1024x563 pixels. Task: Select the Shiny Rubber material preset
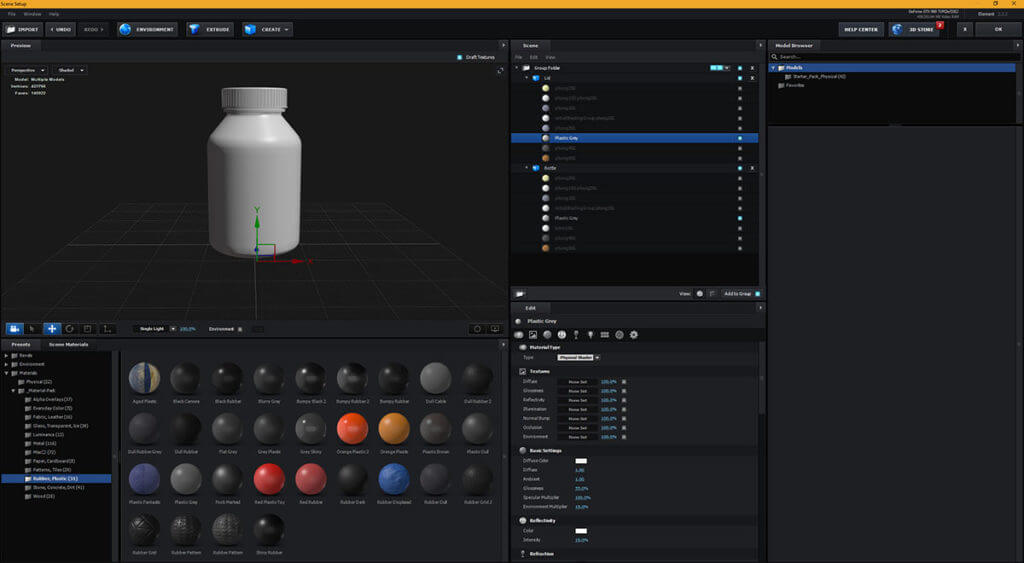[x=269, y=530]
